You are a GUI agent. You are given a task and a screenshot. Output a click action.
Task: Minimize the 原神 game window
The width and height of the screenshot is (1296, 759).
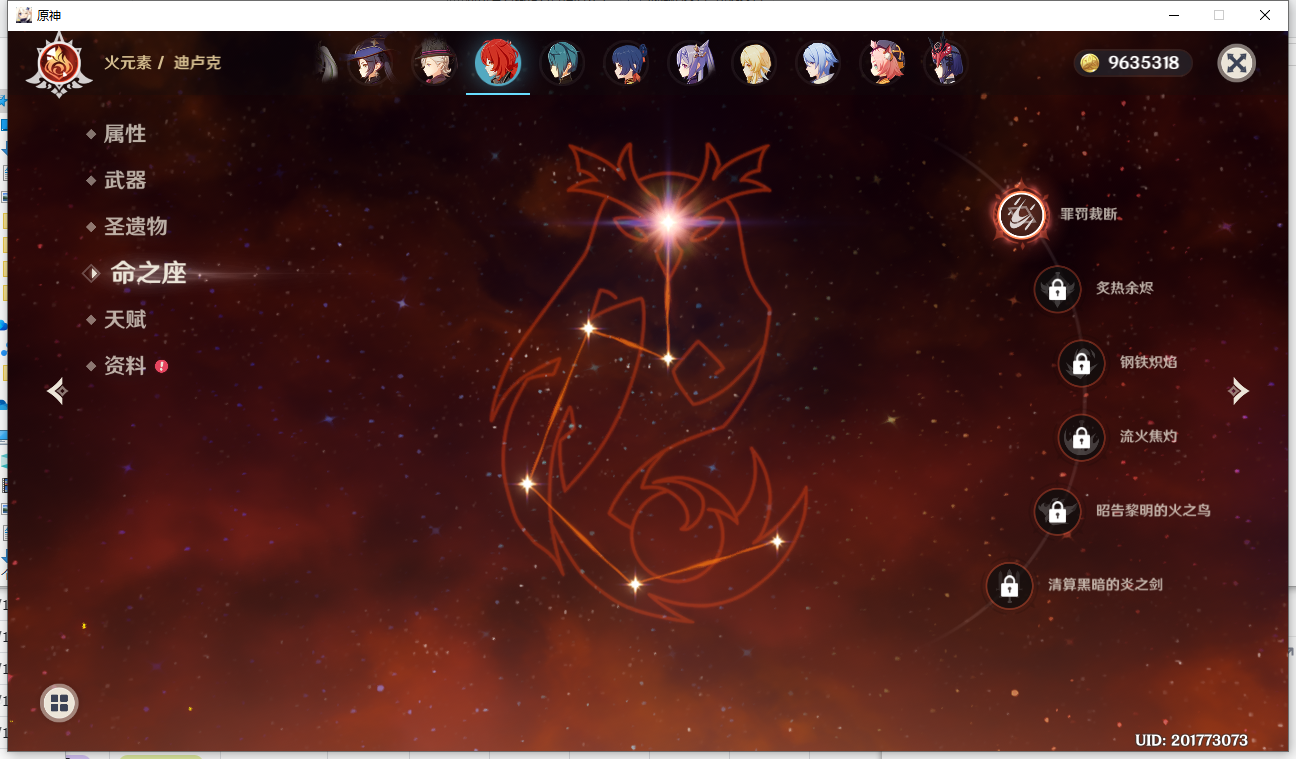click(1173, 15)
